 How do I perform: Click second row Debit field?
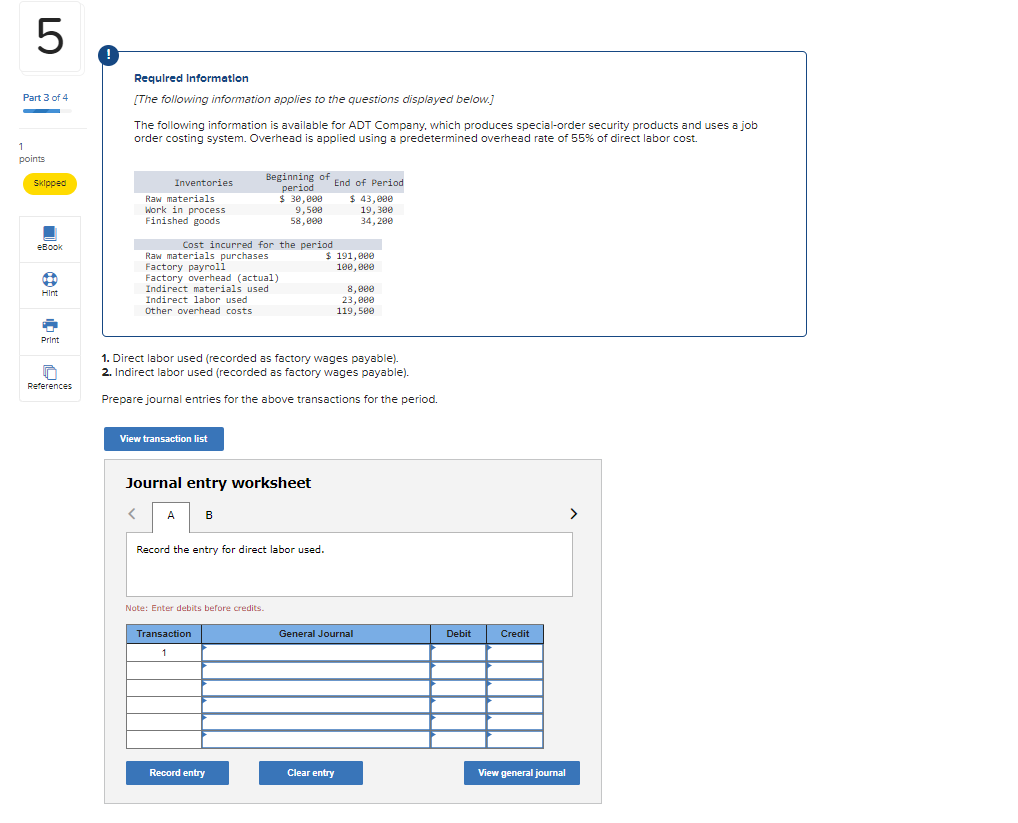coord(459,670)
